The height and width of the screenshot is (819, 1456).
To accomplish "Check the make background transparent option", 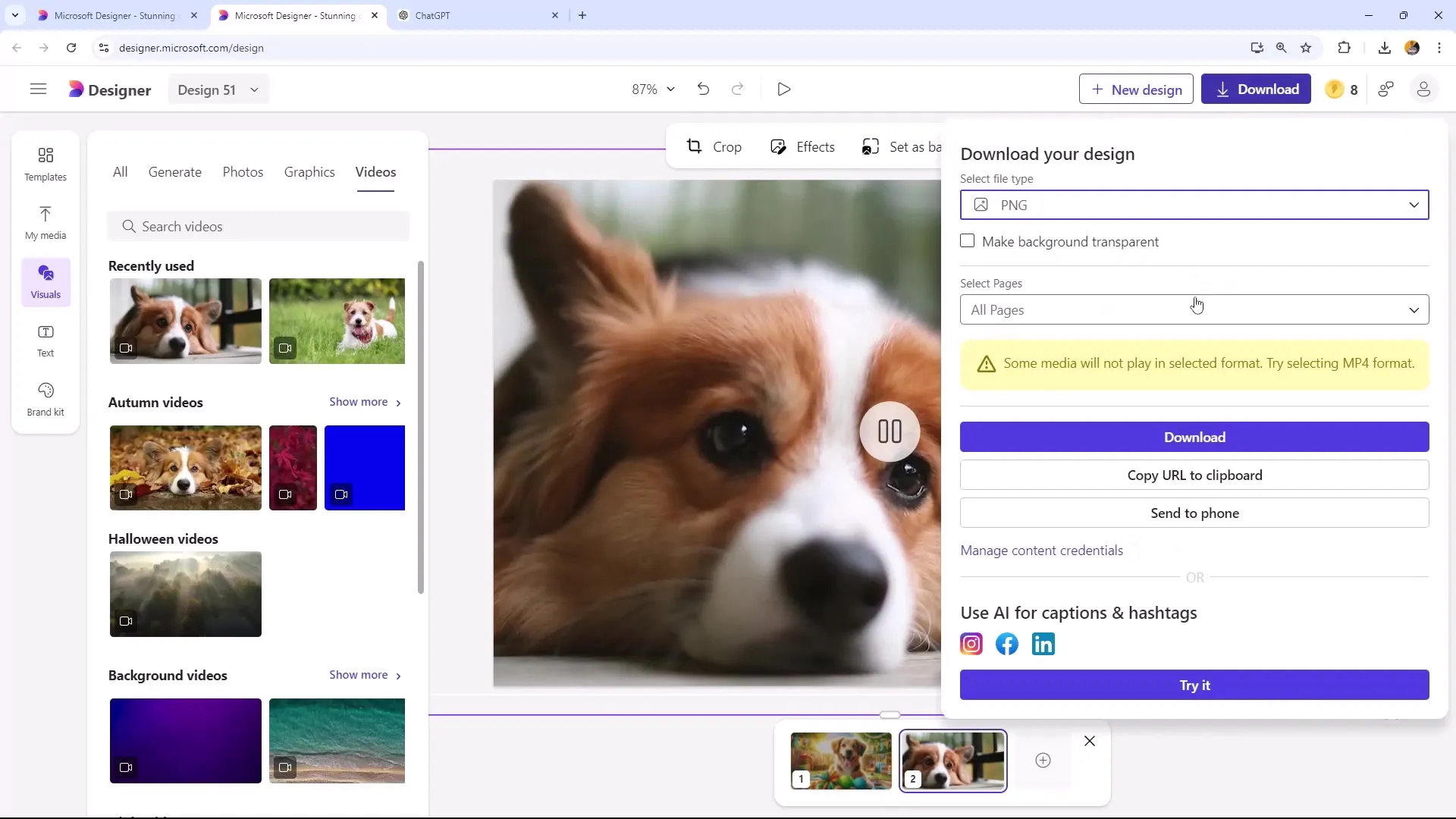I will 968,241.
